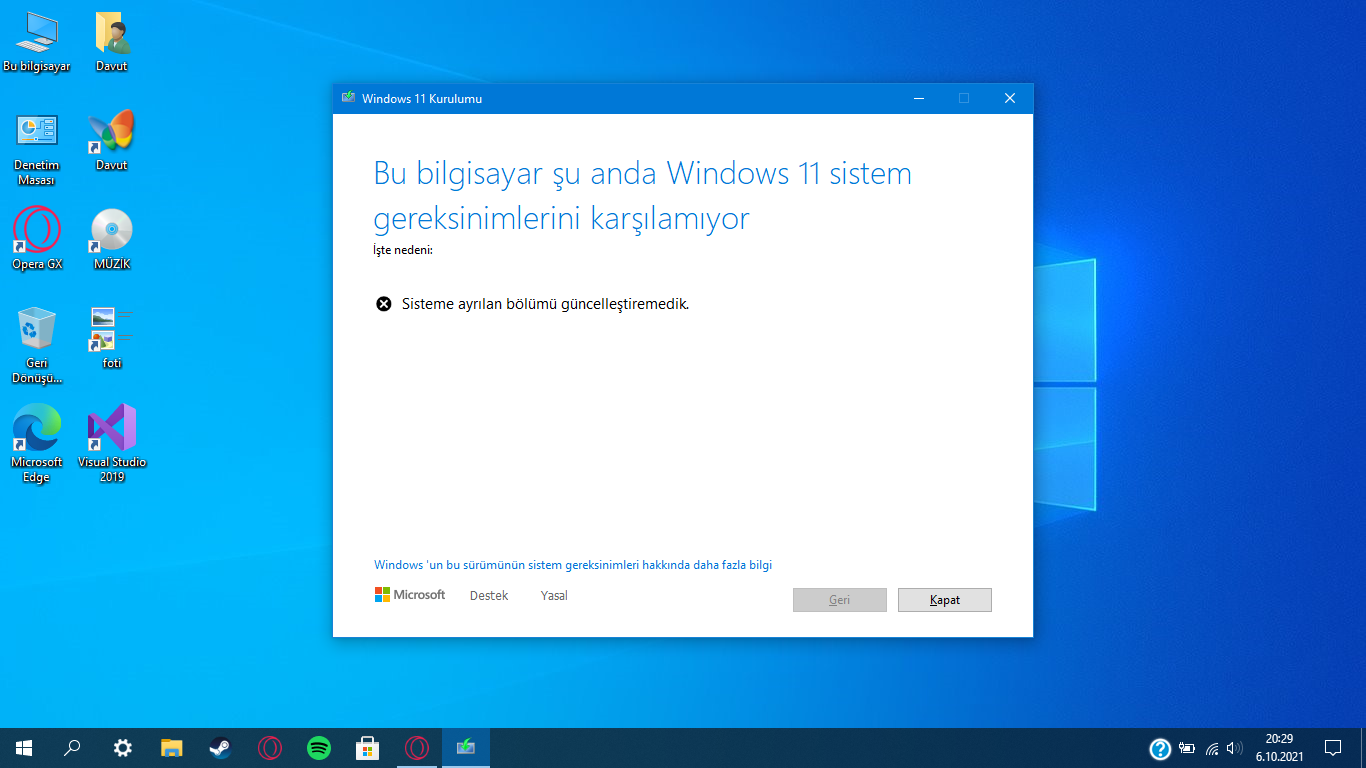
Task: Open taskbar search magnifier
Action: coord(73,748)
